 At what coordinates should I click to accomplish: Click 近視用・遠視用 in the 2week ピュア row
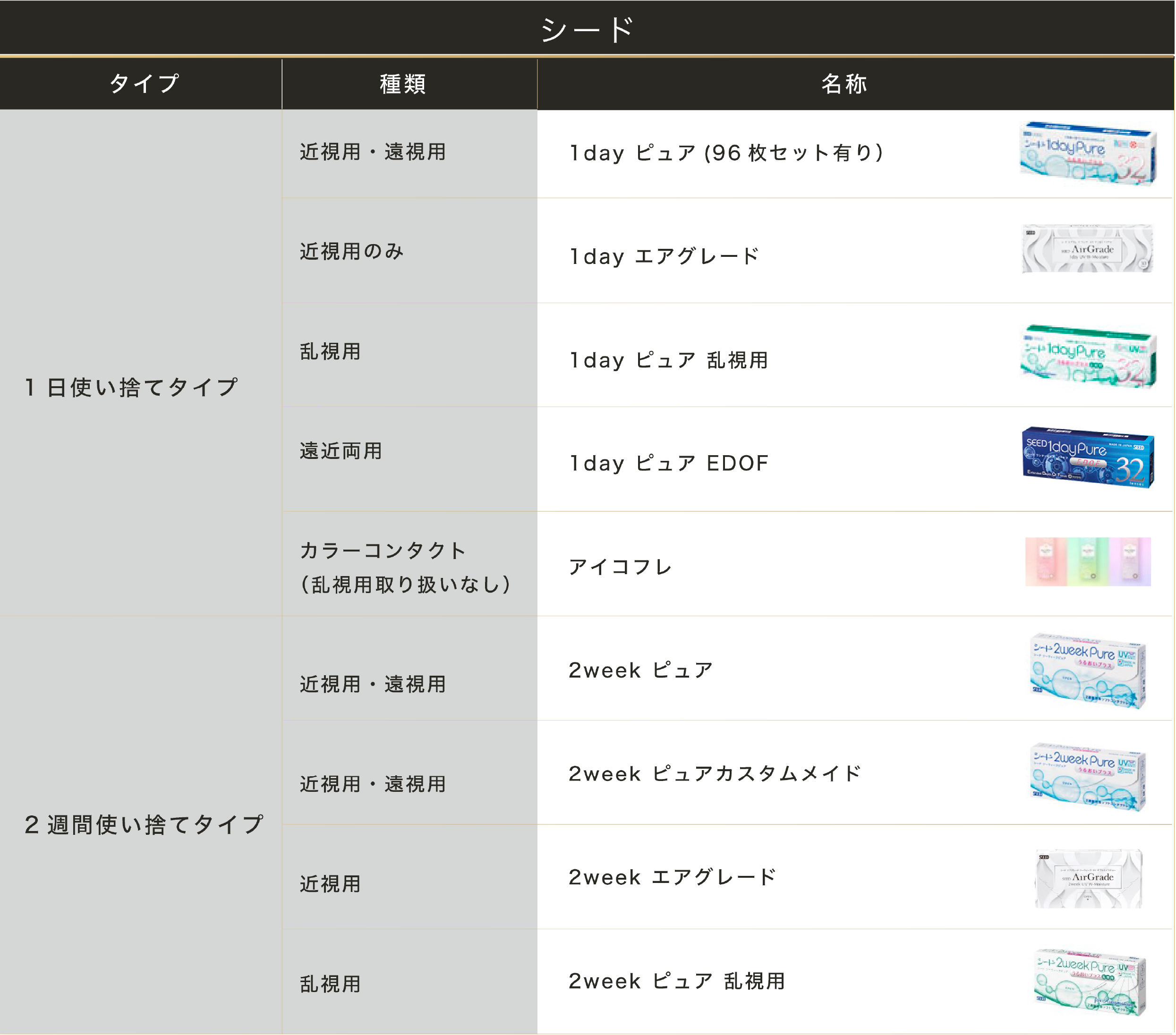(x=373, y=684)
